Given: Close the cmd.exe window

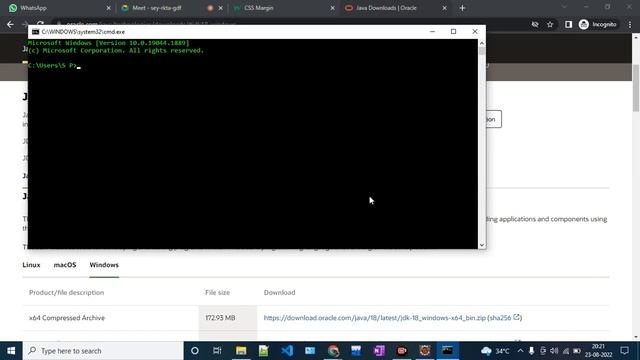Looking at the screenshot, I should [x=475, y=31].
